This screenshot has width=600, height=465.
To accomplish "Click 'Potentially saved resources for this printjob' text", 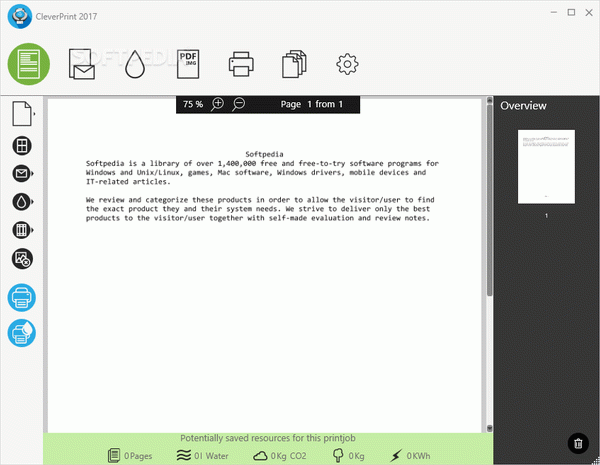I will [268, 438].
